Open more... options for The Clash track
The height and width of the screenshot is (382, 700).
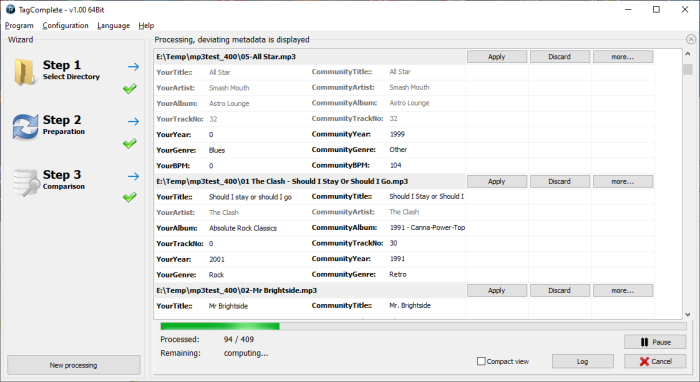623,182
